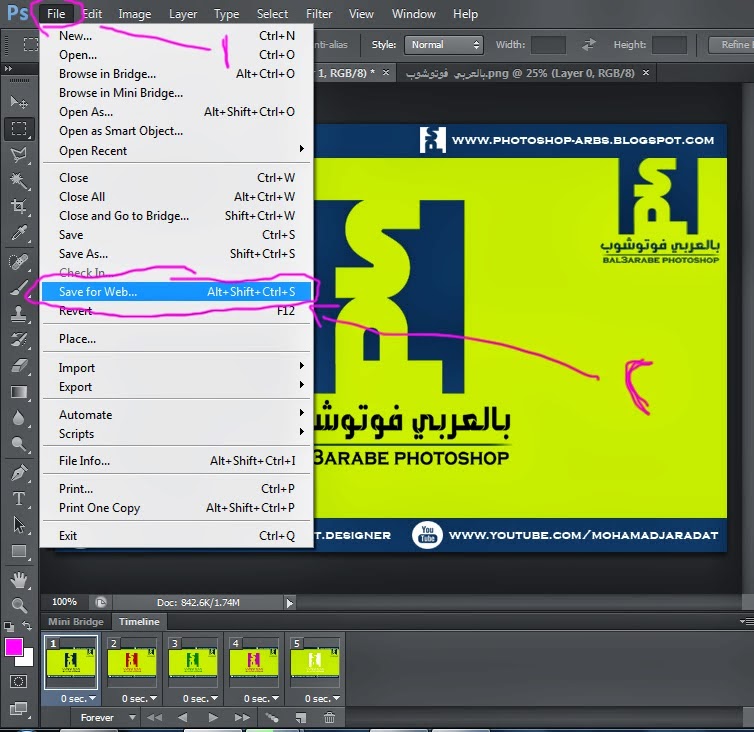Open frame 3 delay dropdown
The width and height of the screenshot is (754, 732).
(200, 698)
